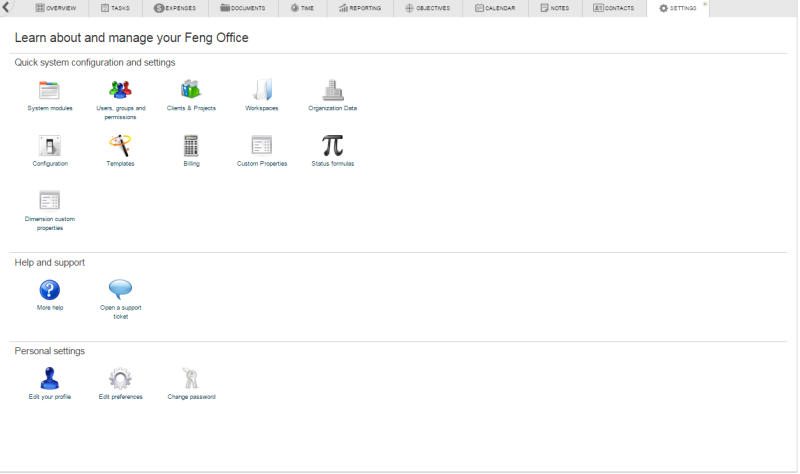This screenshot has height=474, width=800.
Task: Open the Custom Properties icon
Action: (x=261, y=145)
